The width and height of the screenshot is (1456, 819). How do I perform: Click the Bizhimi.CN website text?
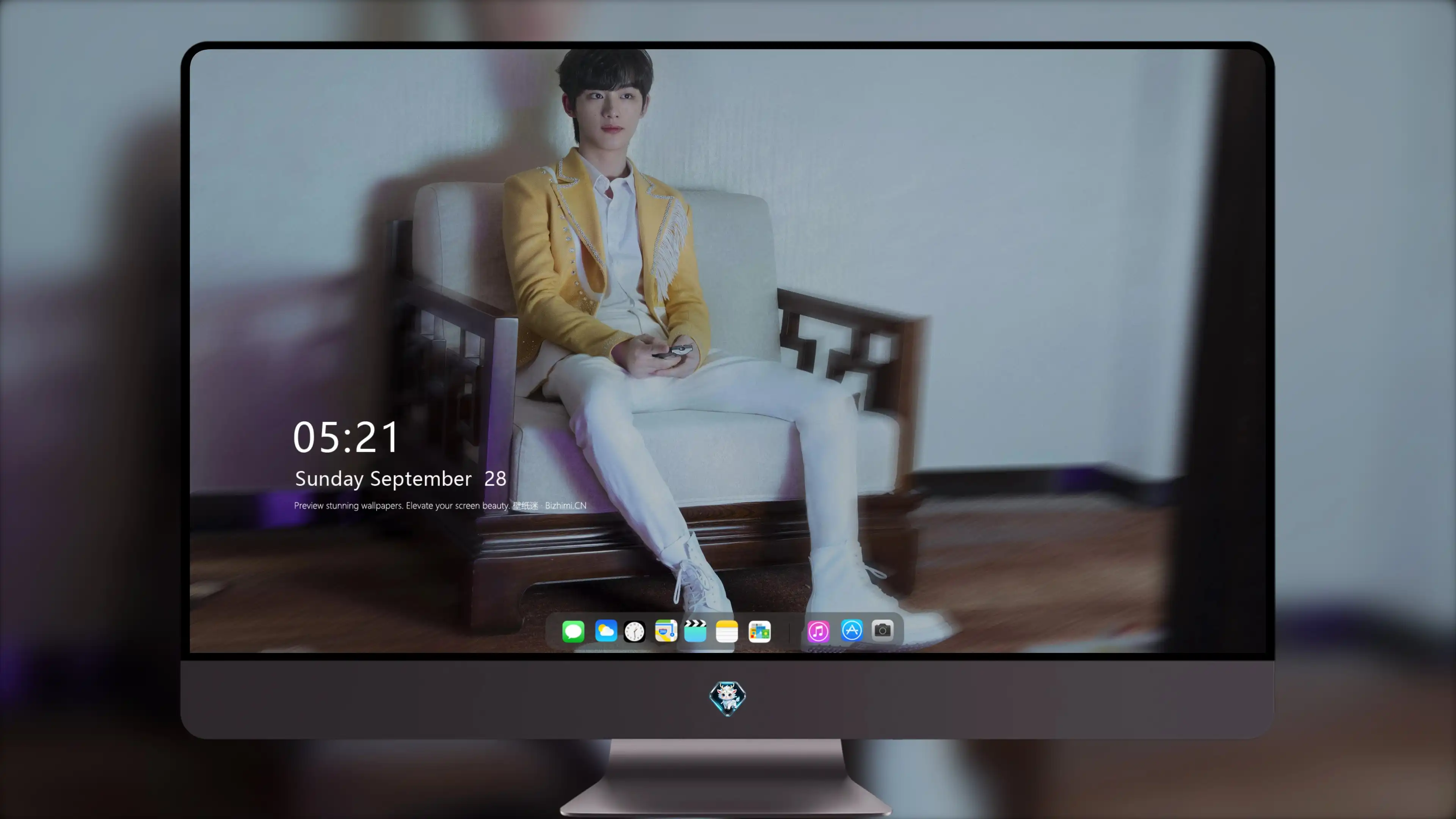point(566,505)
